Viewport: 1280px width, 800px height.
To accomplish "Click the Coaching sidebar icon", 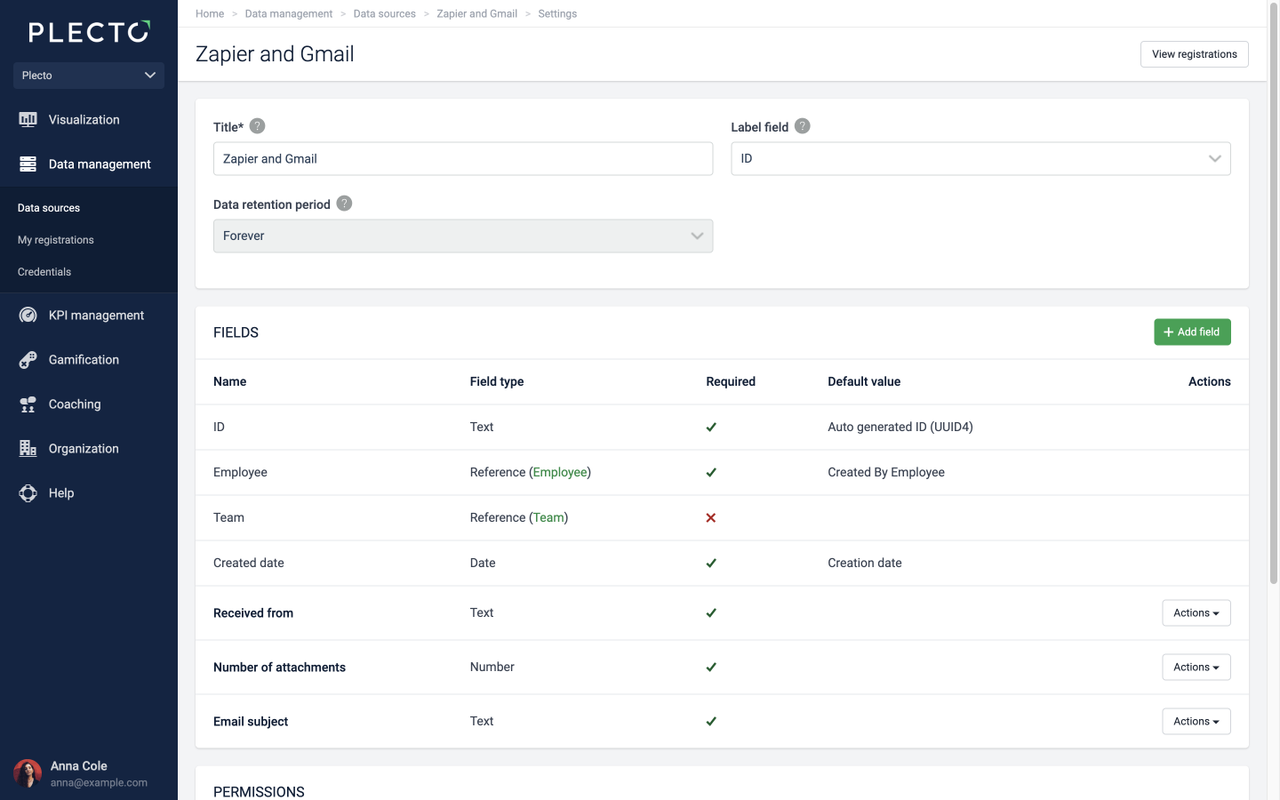I will (x=28, y=404).
